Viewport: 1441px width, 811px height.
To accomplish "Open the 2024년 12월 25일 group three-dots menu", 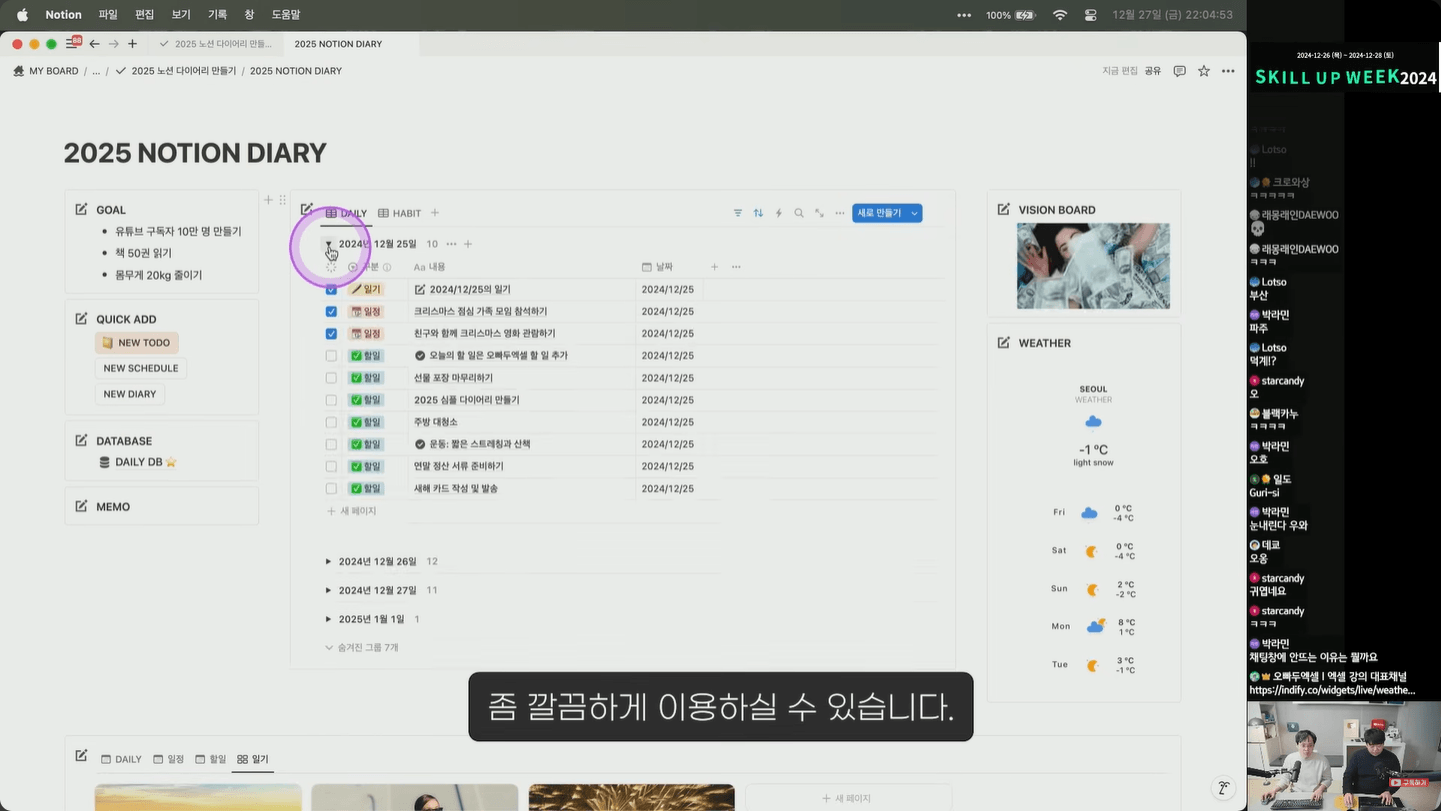I will [451, 244].
